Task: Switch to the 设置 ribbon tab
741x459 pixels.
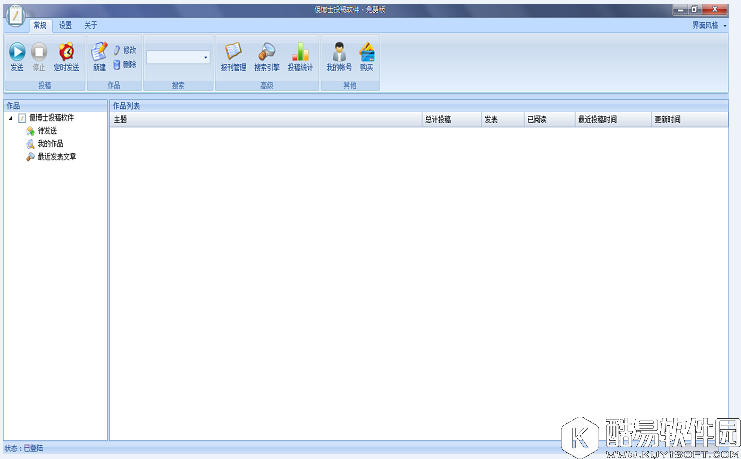Action: [65, 26]
